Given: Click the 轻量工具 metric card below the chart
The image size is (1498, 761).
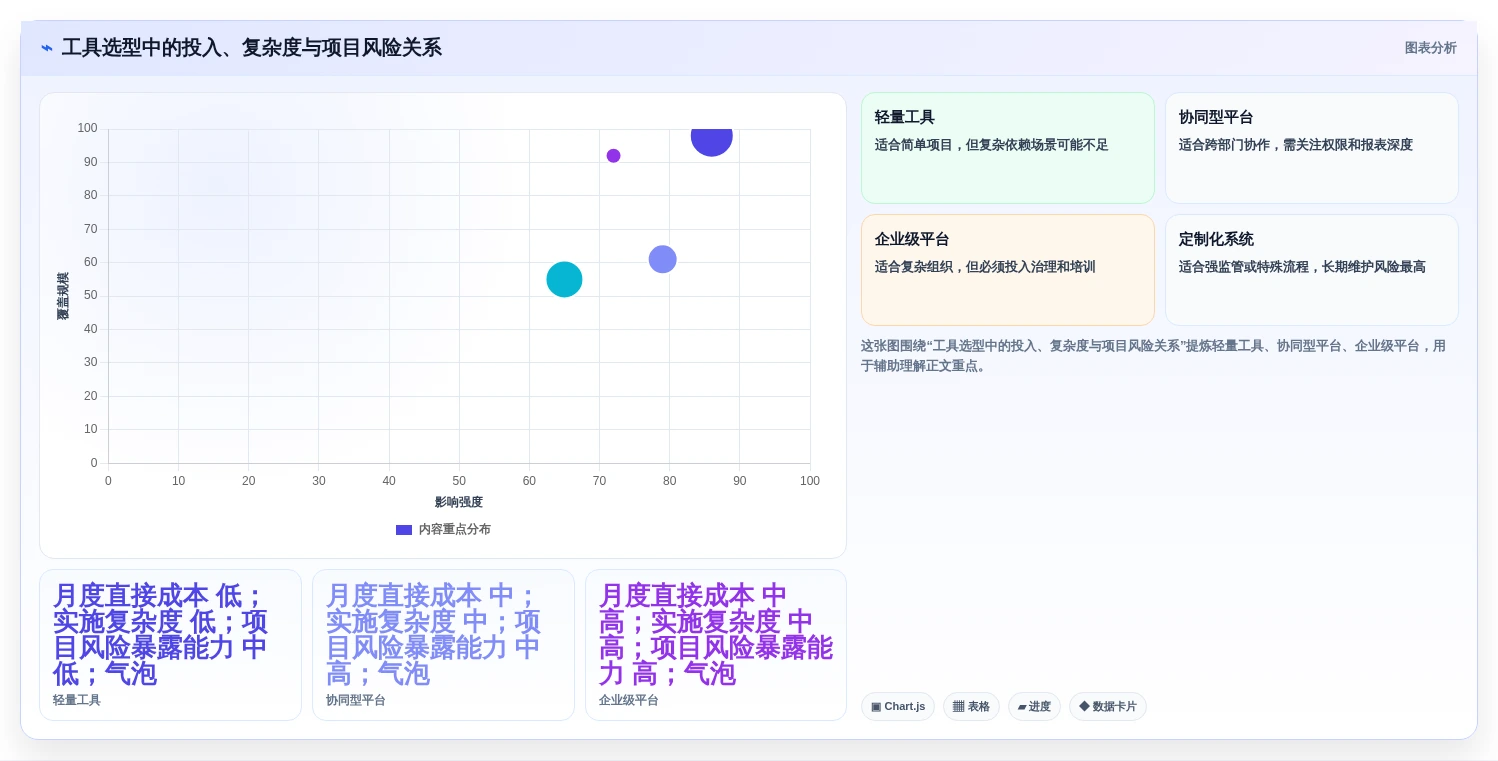Looking at the screenshot, I should (x=170, y=645).
